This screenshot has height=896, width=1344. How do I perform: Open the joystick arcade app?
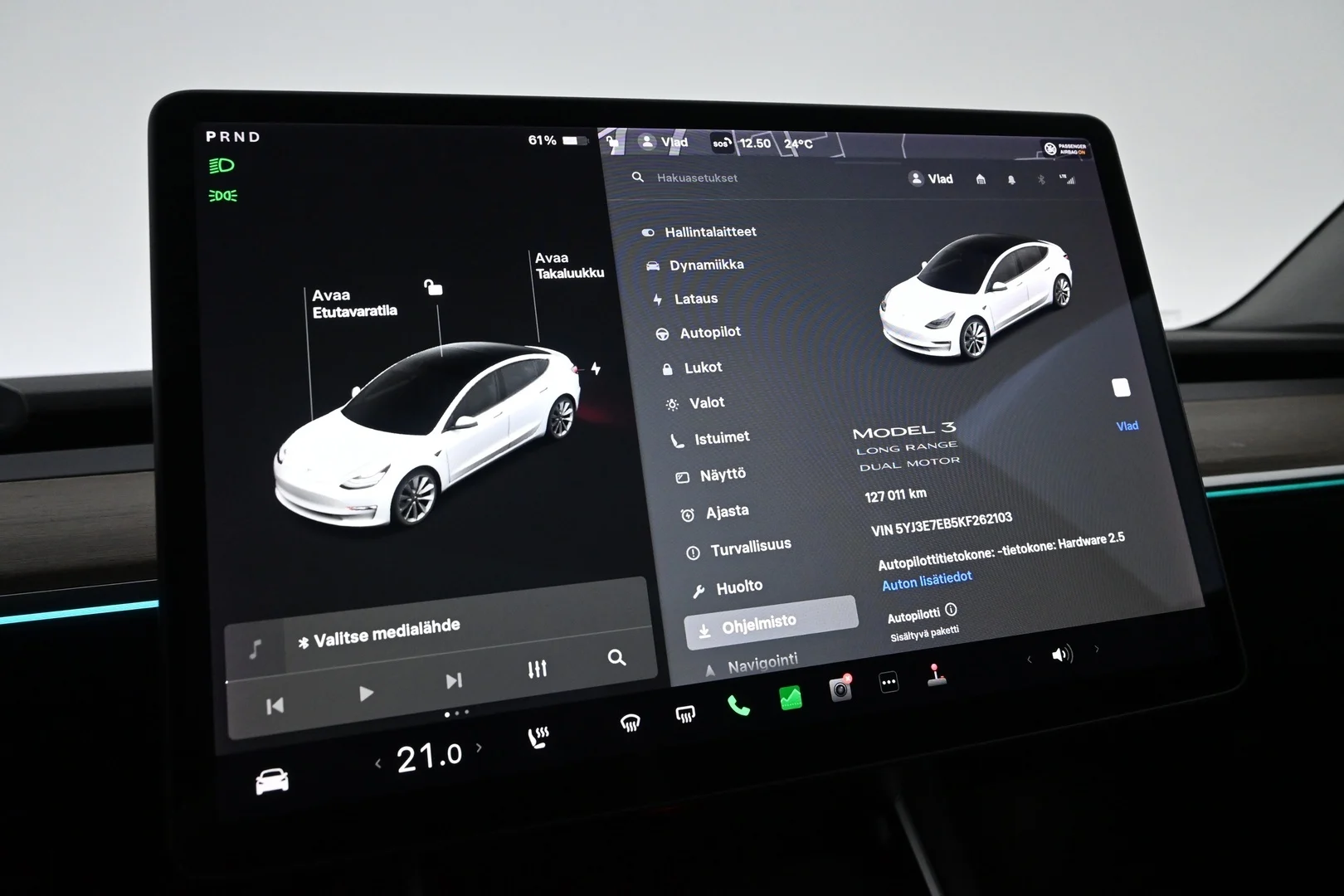pyautogui.click(x=936, y=675)
